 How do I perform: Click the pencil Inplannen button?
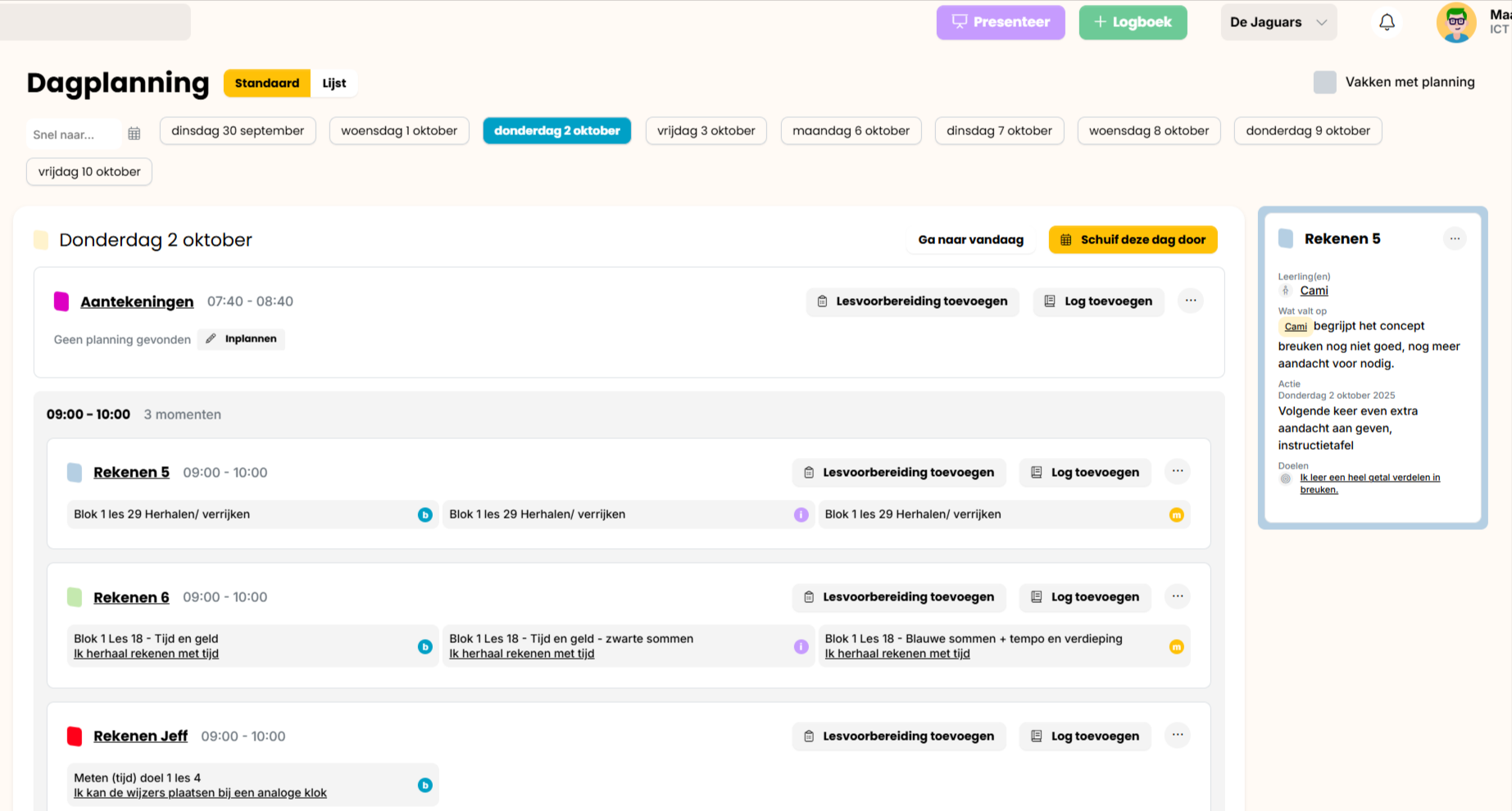(241, 339)
